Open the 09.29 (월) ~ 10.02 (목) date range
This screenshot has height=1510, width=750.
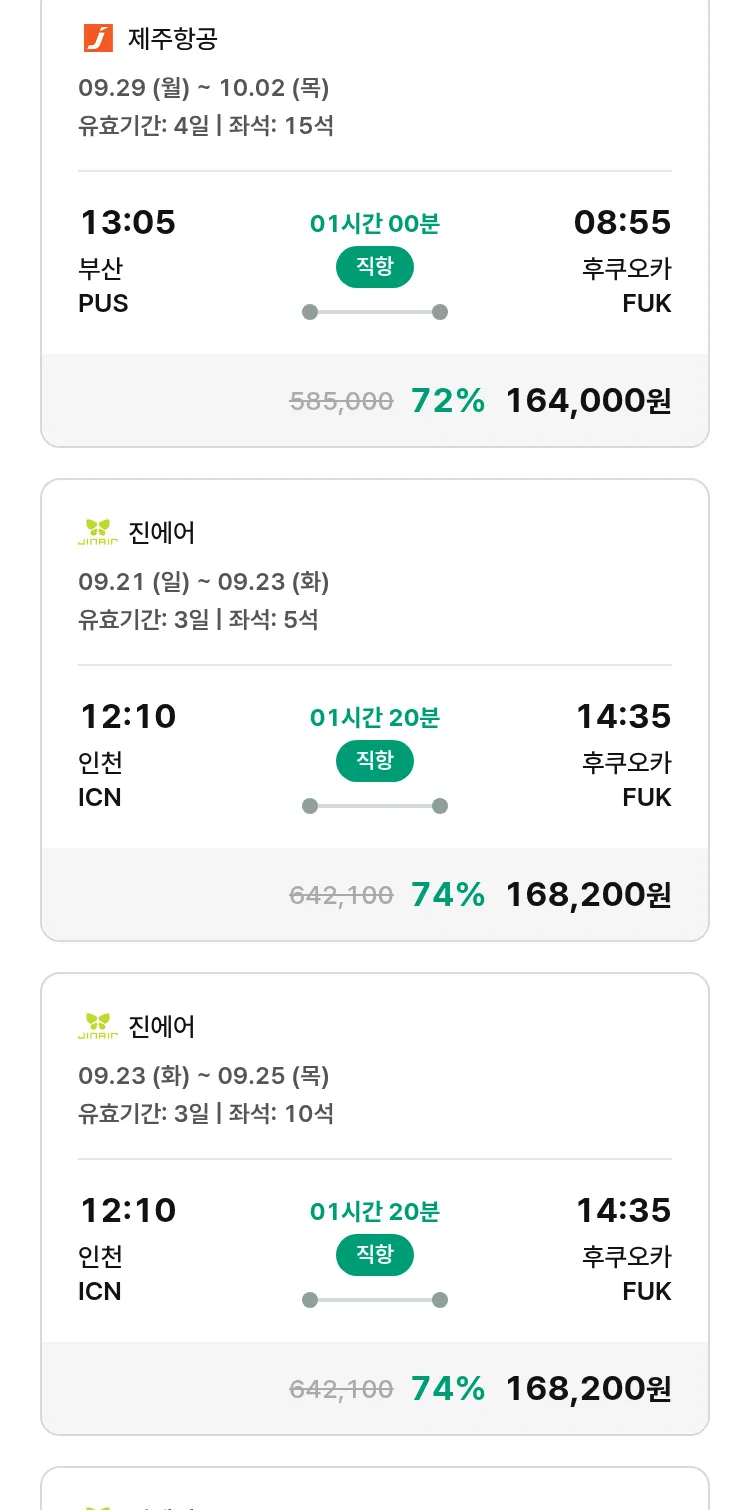coord(204,88)
